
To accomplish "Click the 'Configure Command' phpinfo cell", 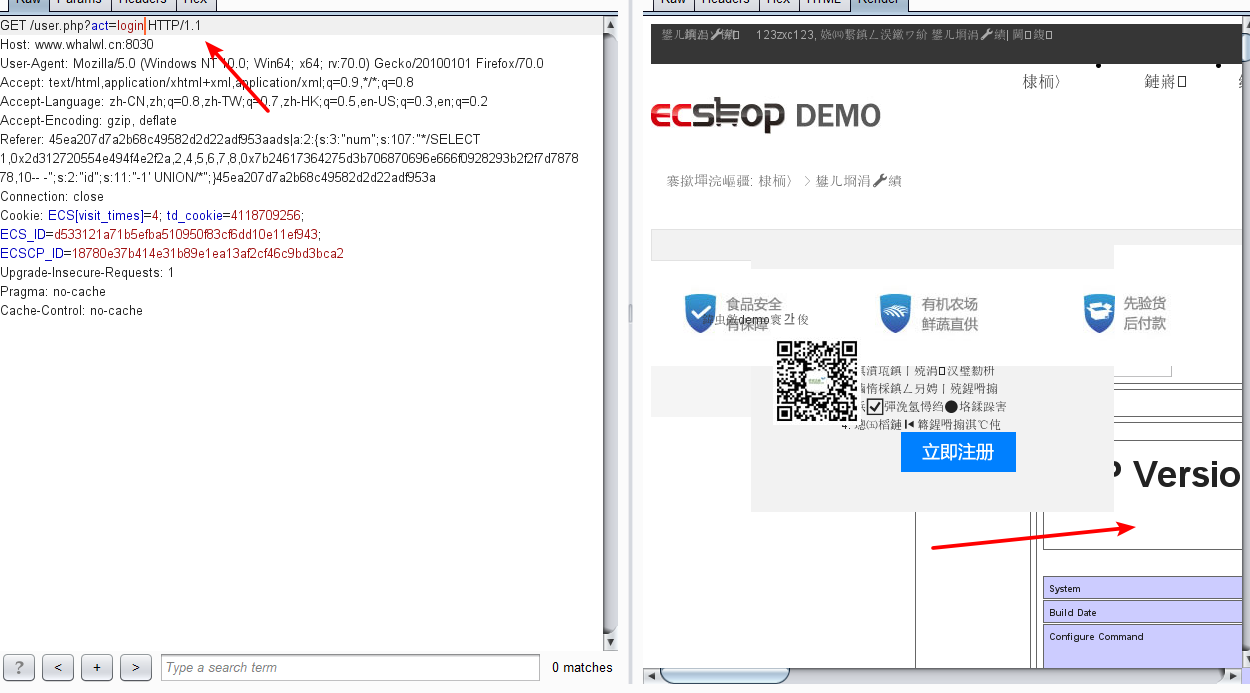I will [x=1142, y=646].
